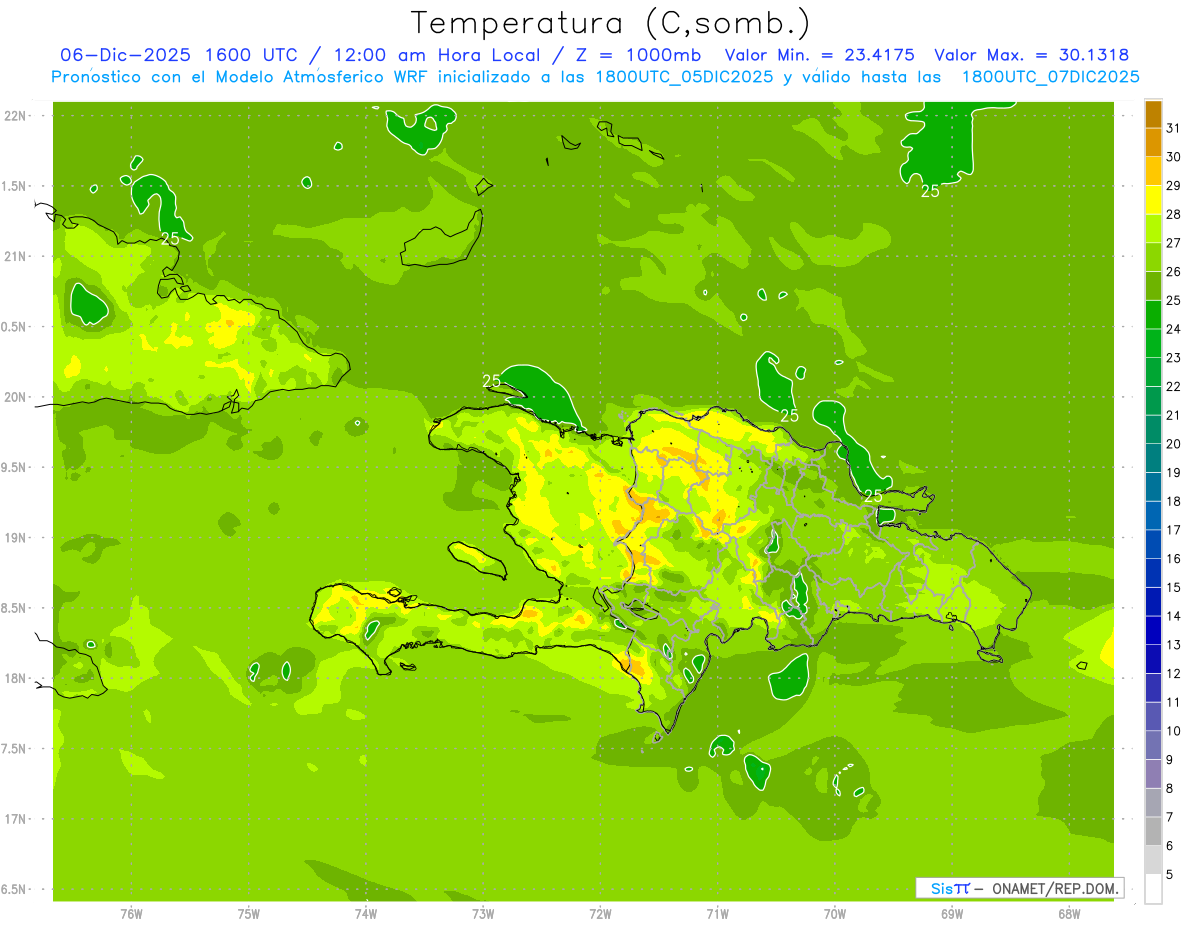Click the 75W longitude label
This screenshot has height=927, width=1200.
pos(249,913)
